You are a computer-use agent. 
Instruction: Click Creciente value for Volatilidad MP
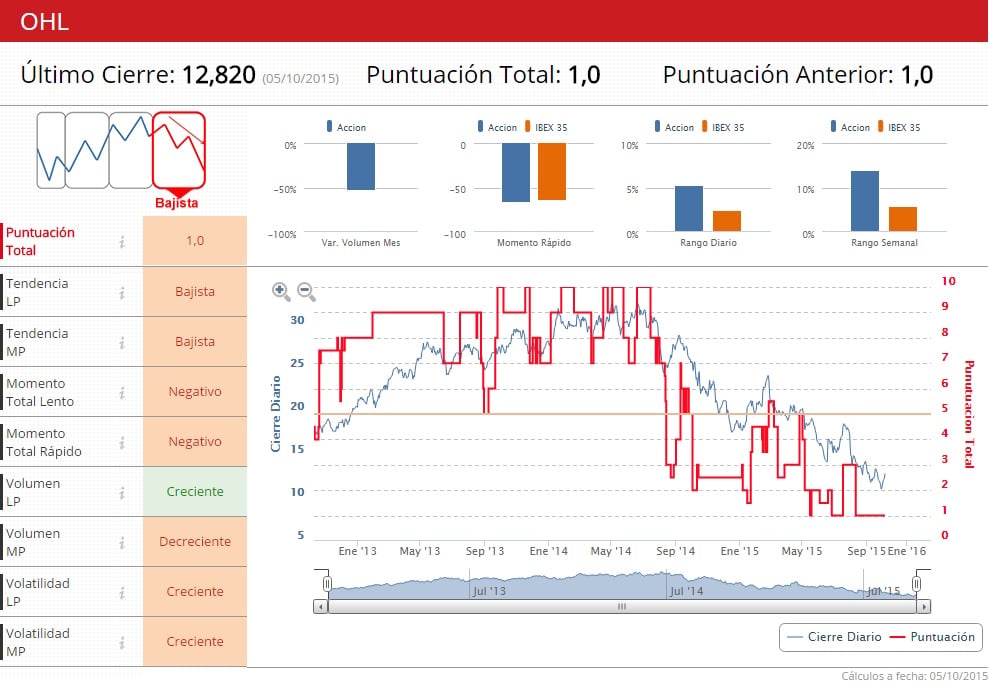(x=195, y=641)
